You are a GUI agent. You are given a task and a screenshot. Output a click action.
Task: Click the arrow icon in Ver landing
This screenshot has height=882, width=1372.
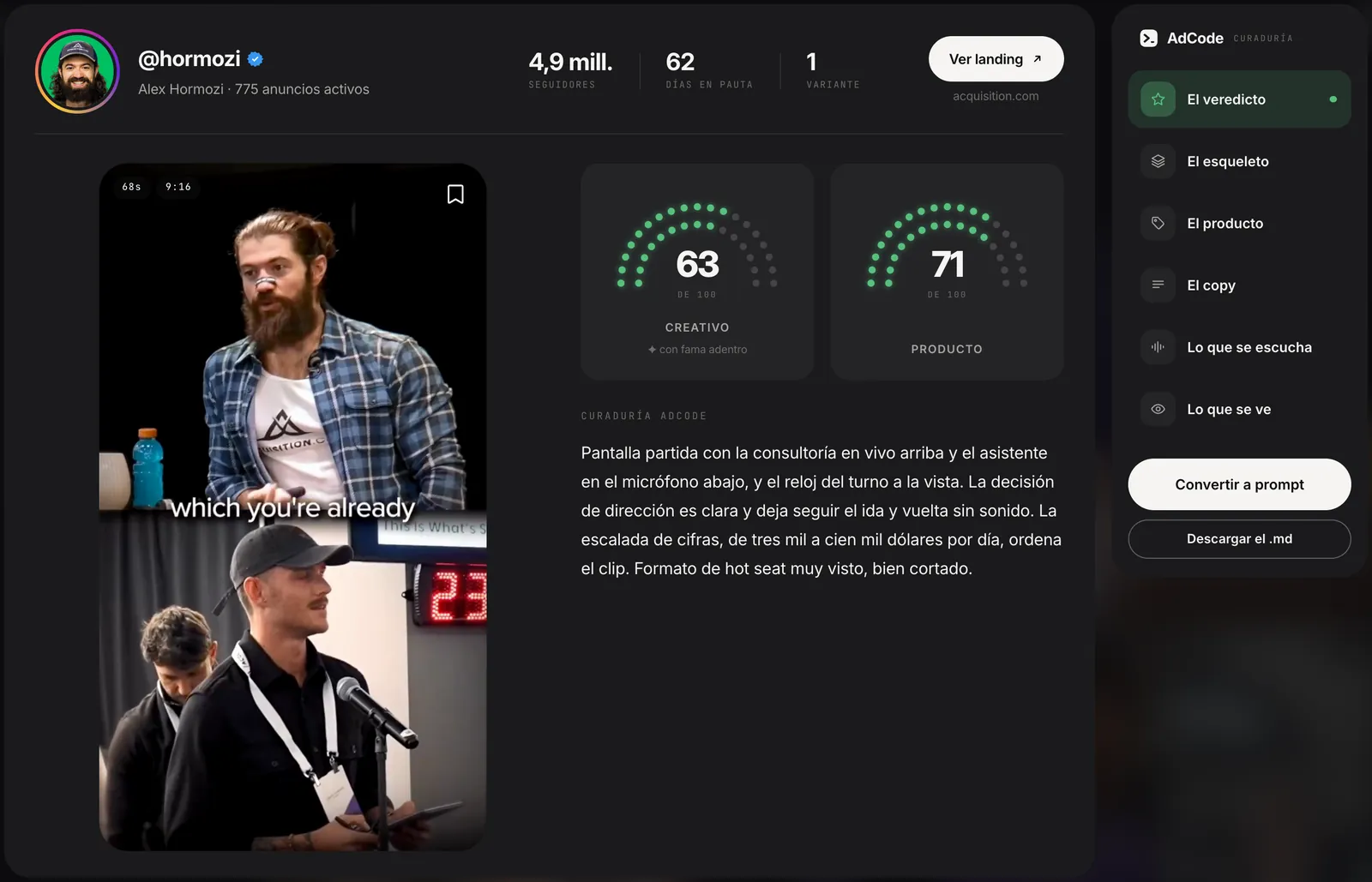[1037, 59]
